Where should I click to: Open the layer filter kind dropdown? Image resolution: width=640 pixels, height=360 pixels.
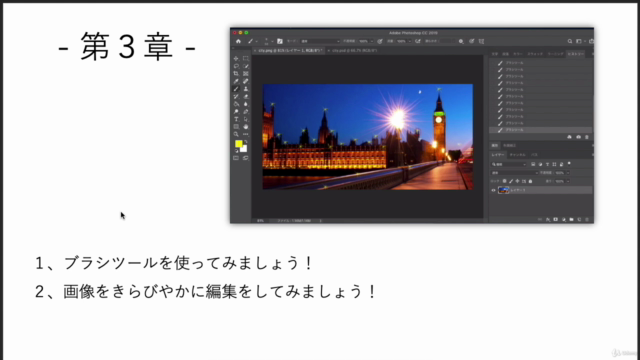(x=509, y=164)
